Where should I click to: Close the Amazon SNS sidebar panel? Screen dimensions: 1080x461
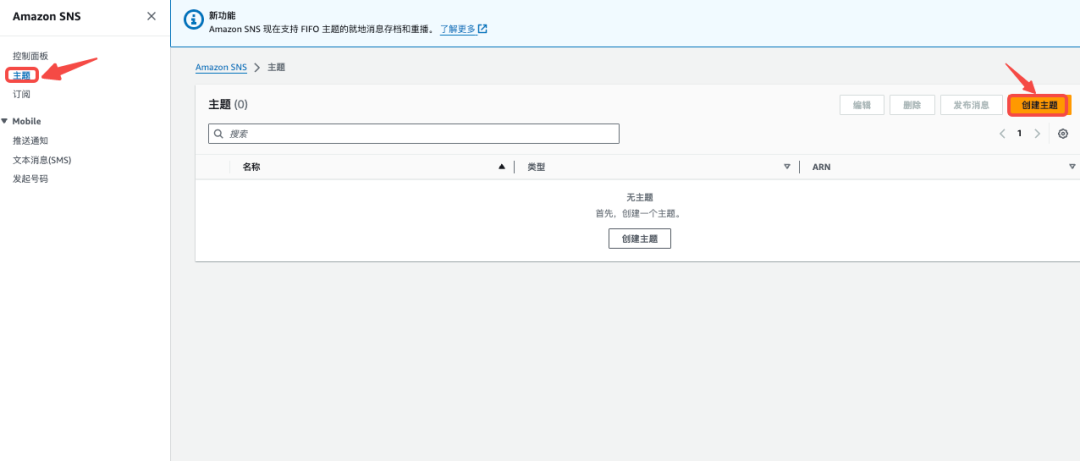pyautogui.click(x=152, y=17)
